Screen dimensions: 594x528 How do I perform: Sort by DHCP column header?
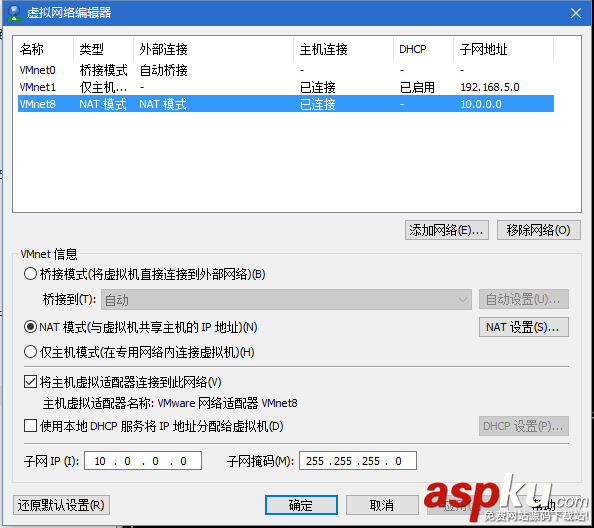[x=423, y=49]
